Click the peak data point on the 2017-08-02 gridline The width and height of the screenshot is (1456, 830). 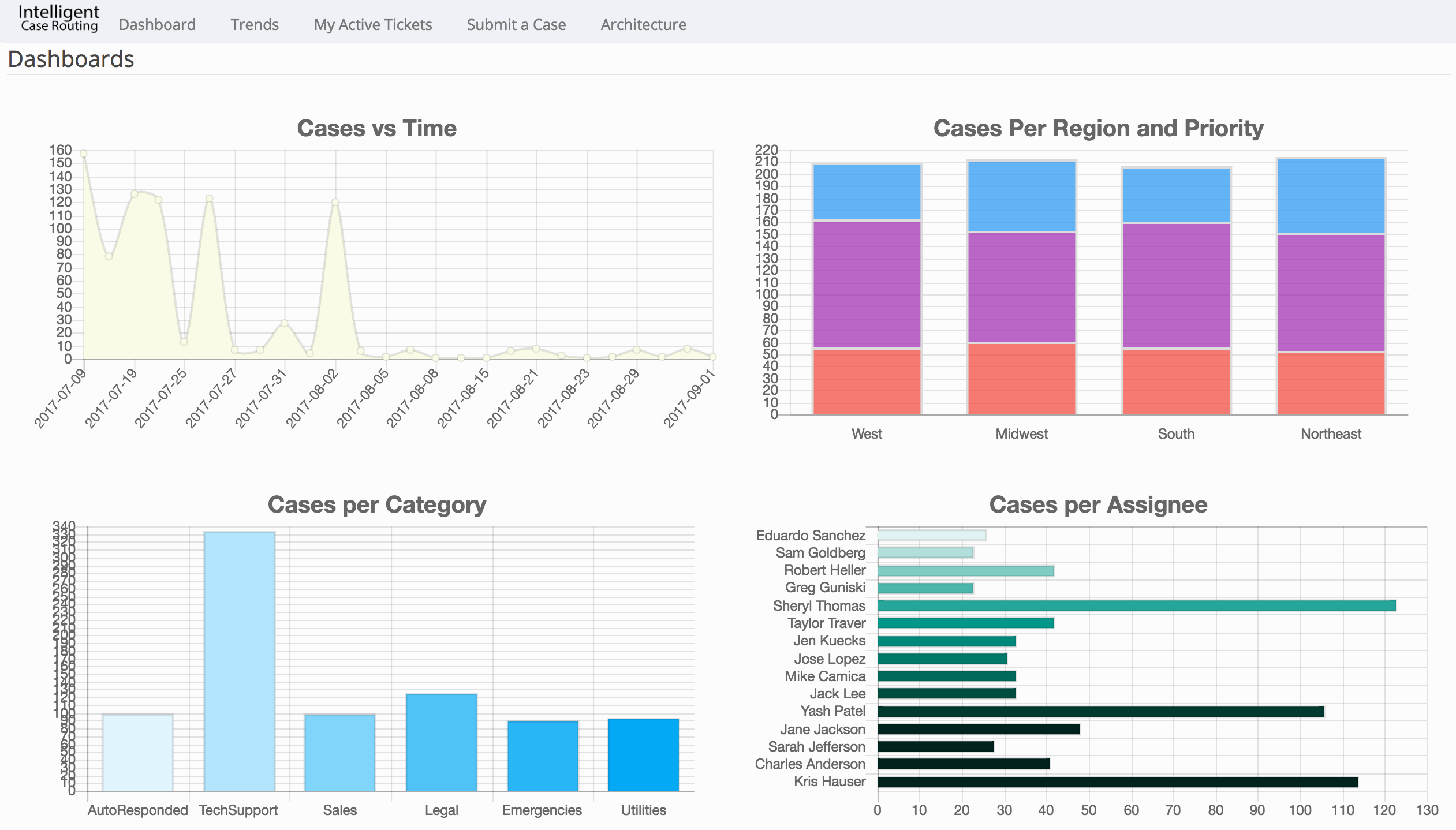point(335,202)
